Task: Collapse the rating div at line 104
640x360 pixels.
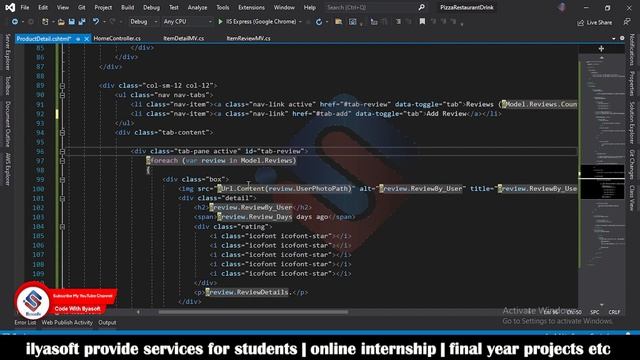Action: pos(62,227)
